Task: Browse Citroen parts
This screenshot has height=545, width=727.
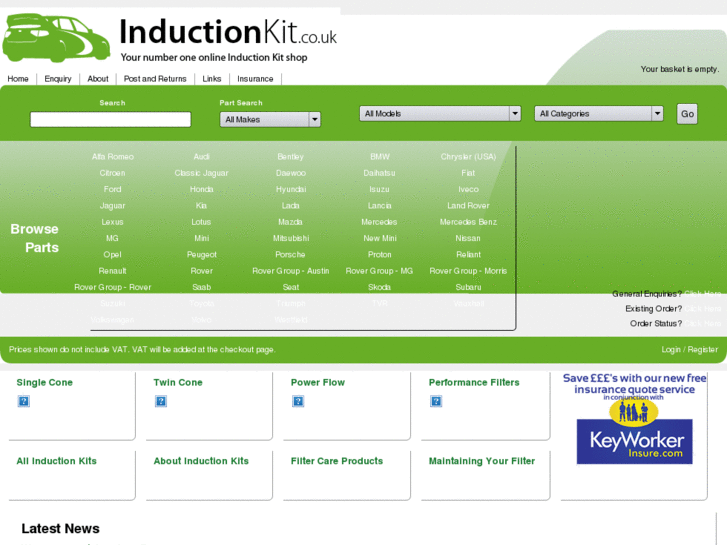Action: click(x=112, y=173)
